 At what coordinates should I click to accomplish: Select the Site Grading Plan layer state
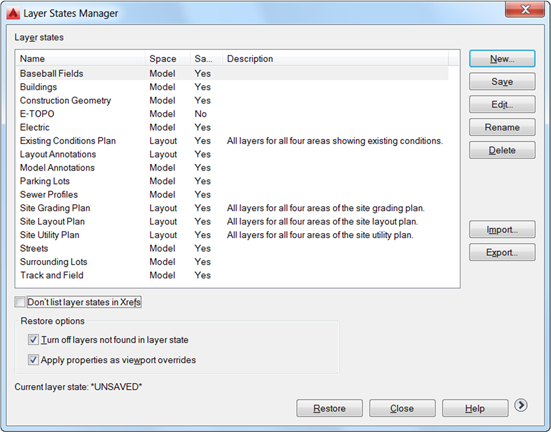(232, 208)
